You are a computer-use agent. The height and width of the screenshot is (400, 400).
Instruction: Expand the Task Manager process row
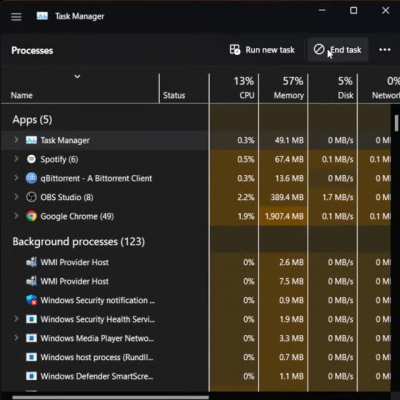[16, 140]
